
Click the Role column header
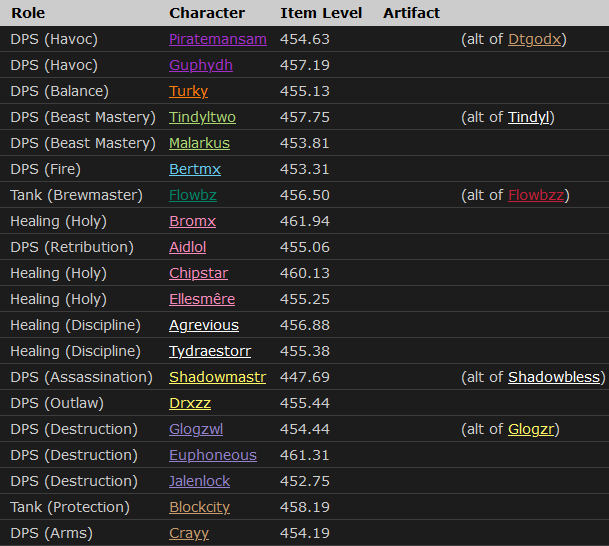pos(28,13)
